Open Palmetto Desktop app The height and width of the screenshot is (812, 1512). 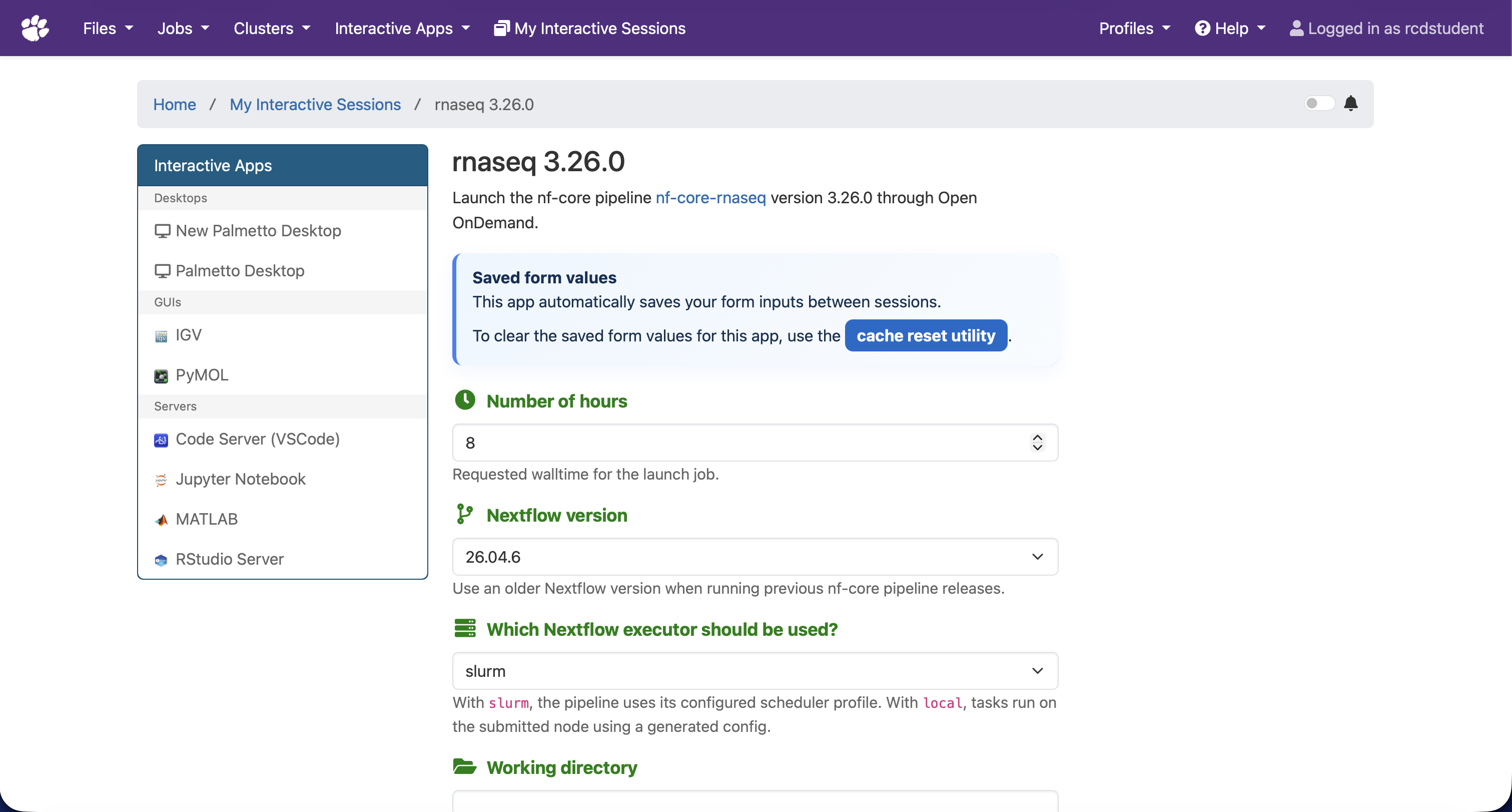click(282, 271)
